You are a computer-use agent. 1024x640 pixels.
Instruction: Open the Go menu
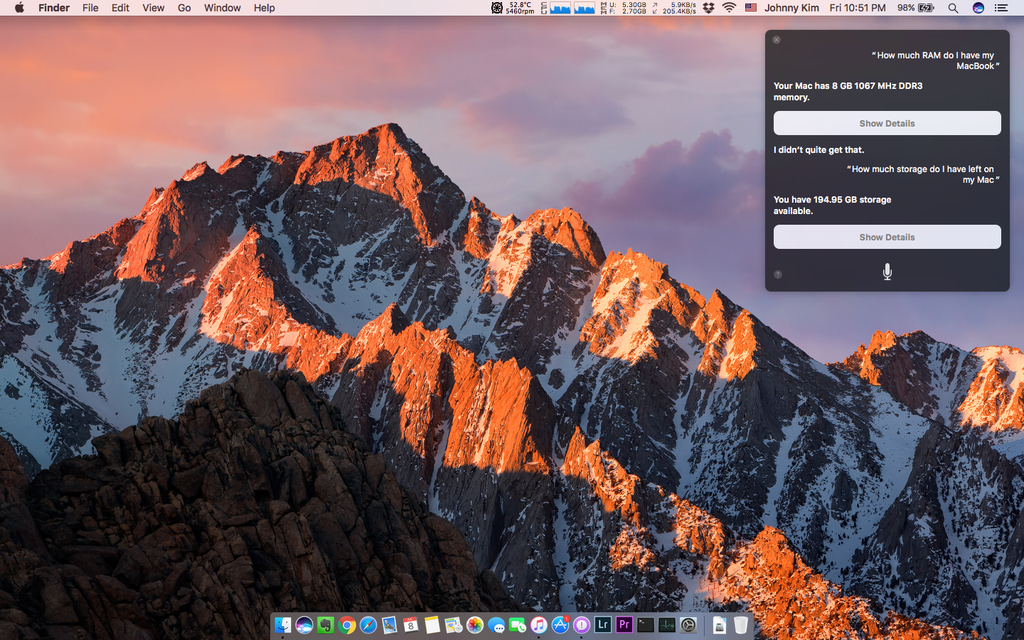184,8
